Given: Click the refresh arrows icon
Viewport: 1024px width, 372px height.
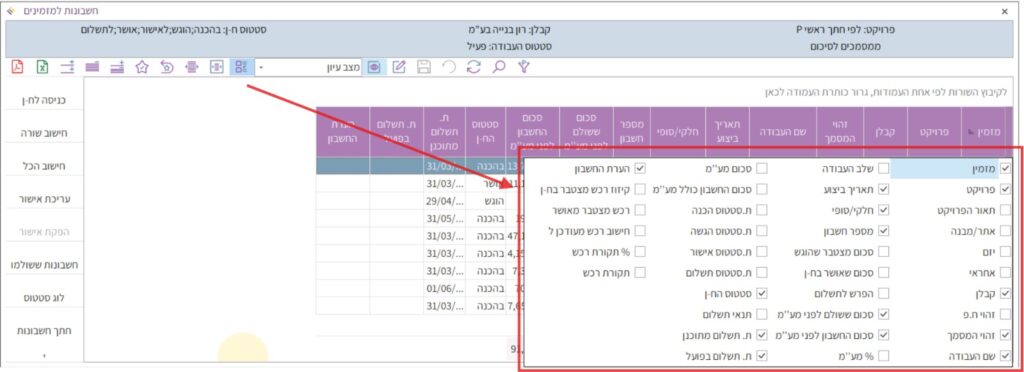Looking at the screenshot, I should coord(473,67).
